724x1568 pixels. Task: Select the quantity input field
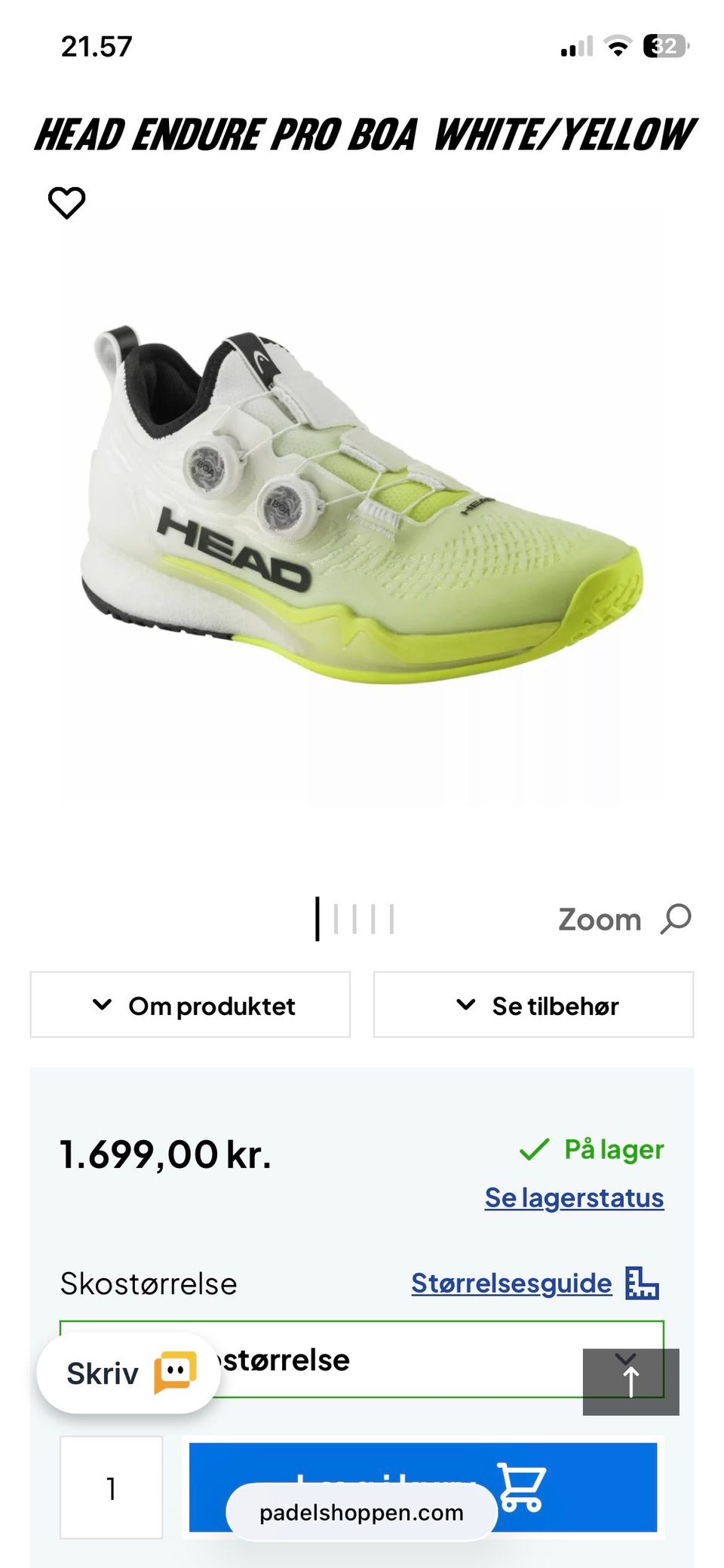[112, 1487]
